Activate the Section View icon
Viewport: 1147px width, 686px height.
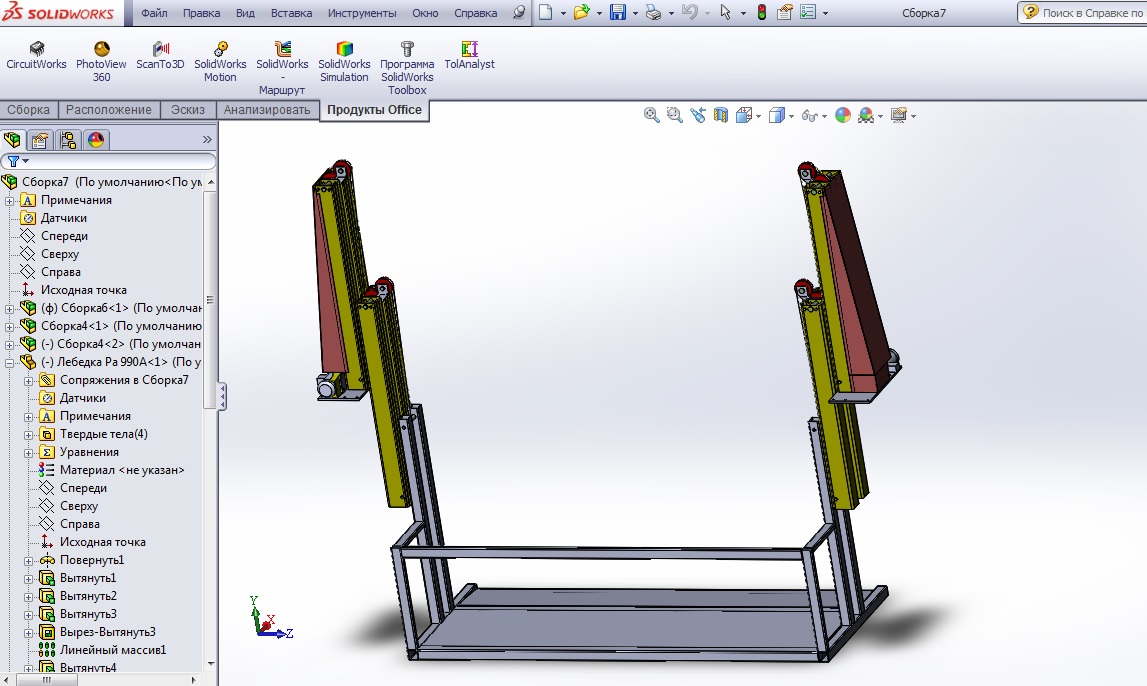721,115
